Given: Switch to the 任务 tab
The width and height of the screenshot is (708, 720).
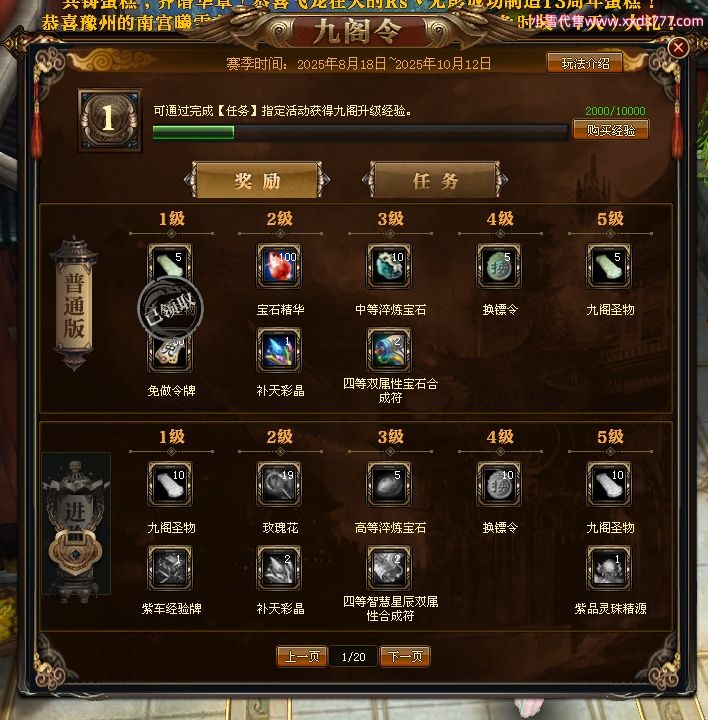Looking at the screenshot, I should 435,180.
